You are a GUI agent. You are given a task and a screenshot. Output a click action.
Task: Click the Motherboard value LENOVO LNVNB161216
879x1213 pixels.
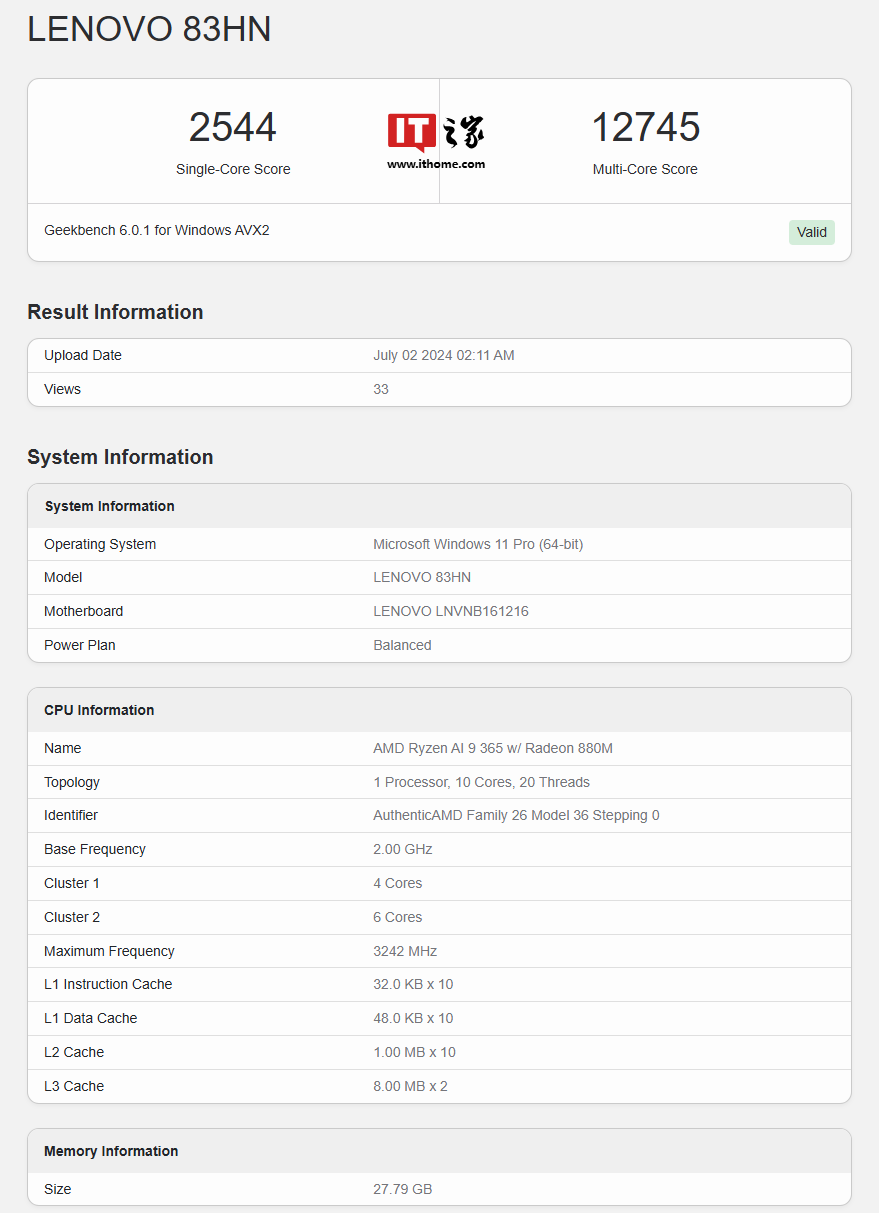pos(450,611)
